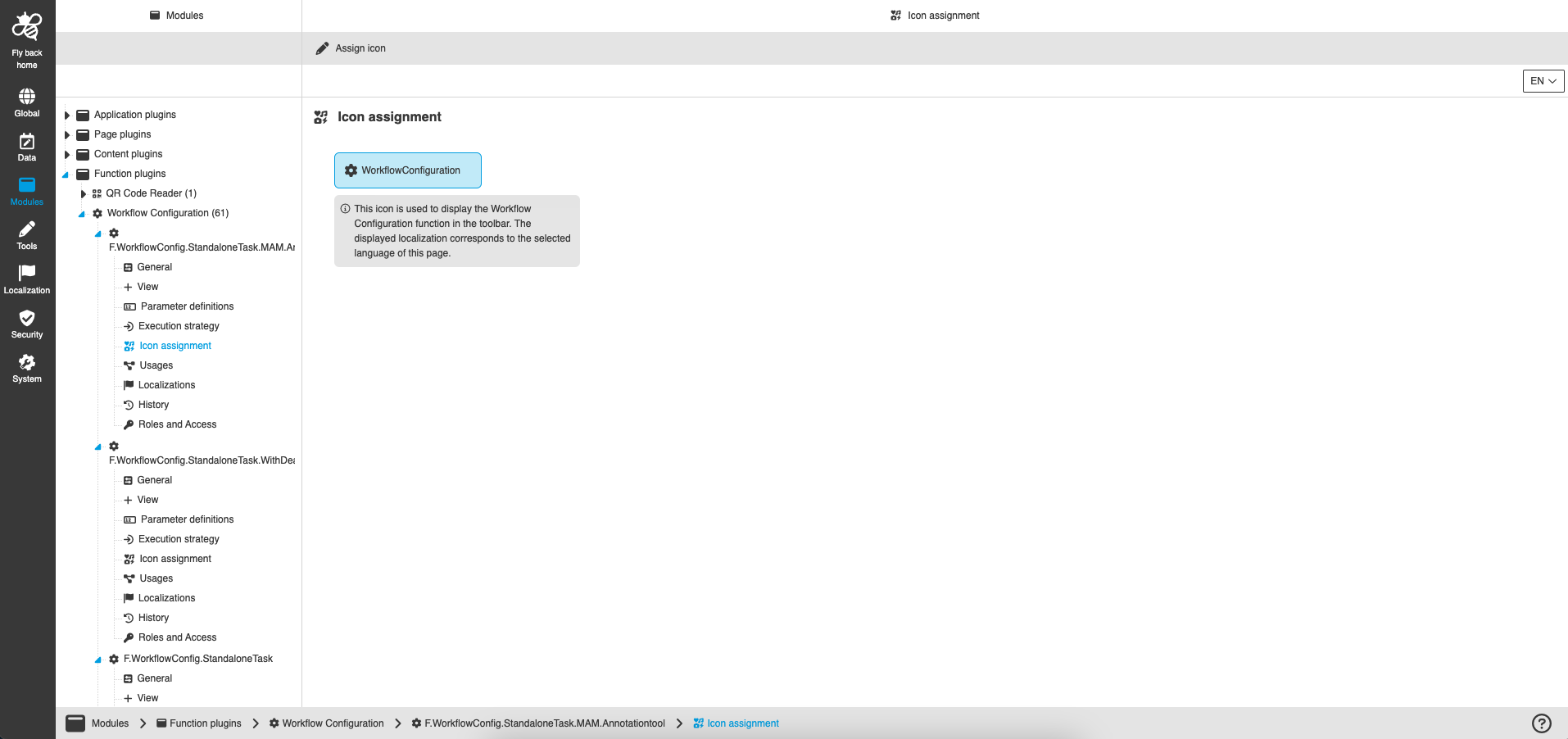The width and height of the screenshot is (1568, 739).
Task: Click the Workflow Configuration (61) gear icon
Action: tap(97, 213)
